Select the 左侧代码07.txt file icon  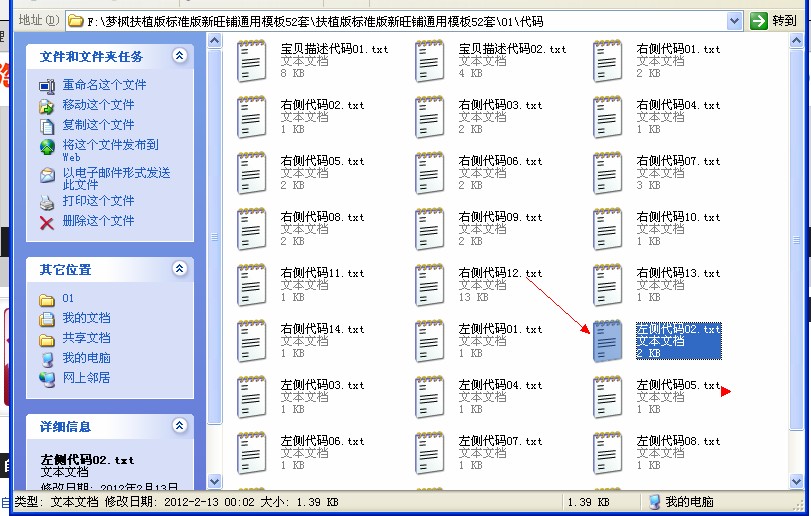pyautogui.click(x=430, y=453)
